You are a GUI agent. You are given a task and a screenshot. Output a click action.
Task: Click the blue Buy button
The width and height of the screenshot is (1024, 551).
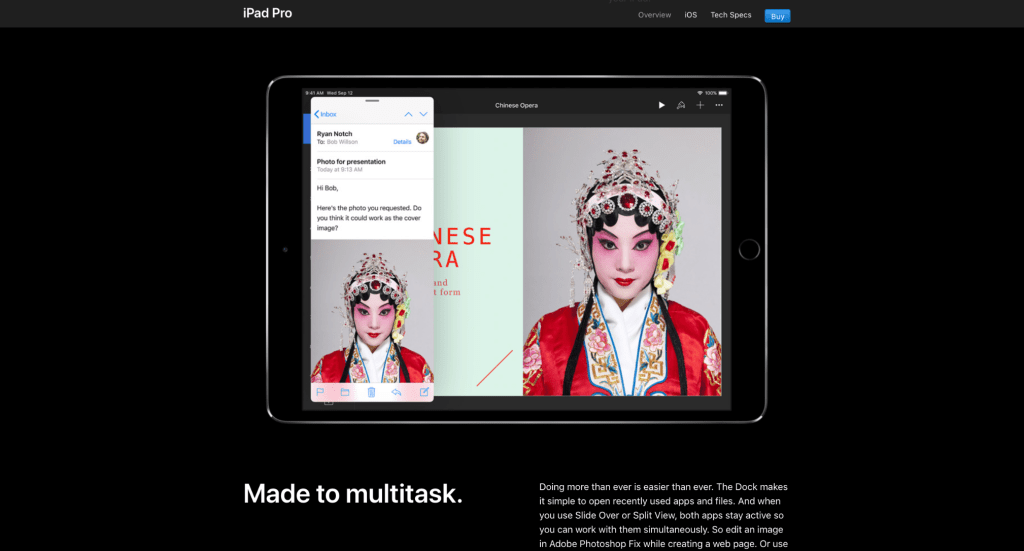pos(776,15)
